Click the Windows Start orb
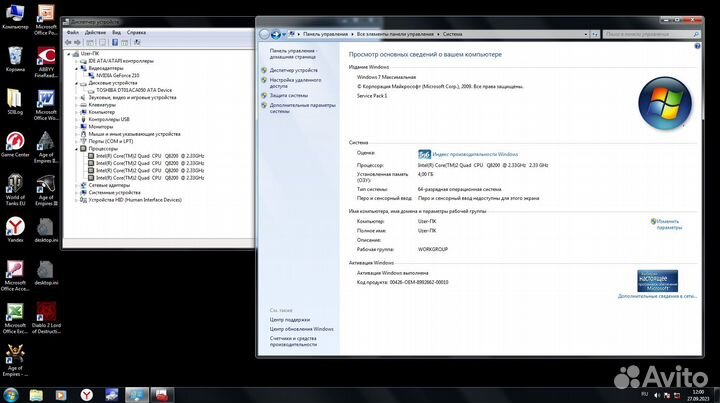The image size is (720, 403). coord(11,393)
